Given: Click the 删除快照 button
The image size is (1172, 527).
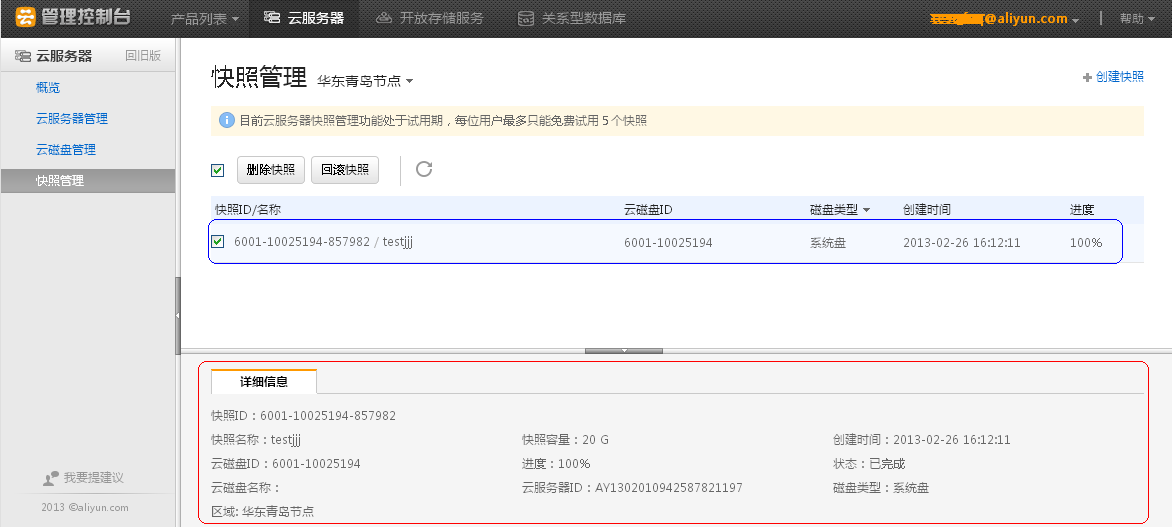Looking at the screenshot, I should (270, 170).
